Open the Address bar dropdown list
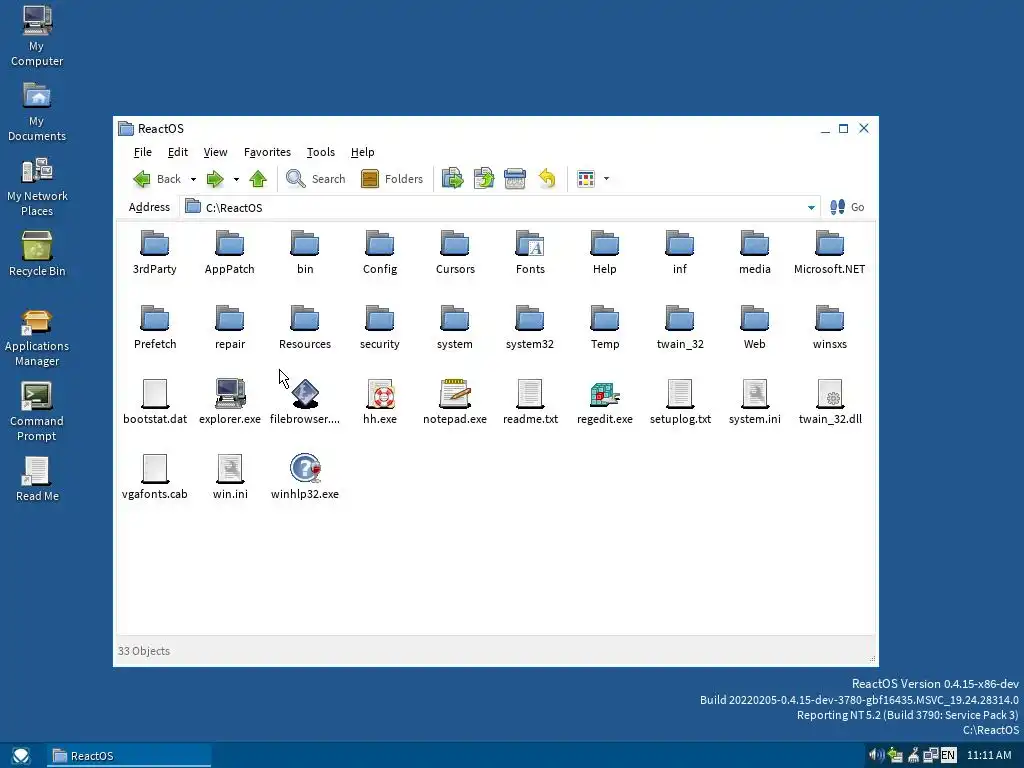This screenshot has height=768, width=1024. point(811,208)
